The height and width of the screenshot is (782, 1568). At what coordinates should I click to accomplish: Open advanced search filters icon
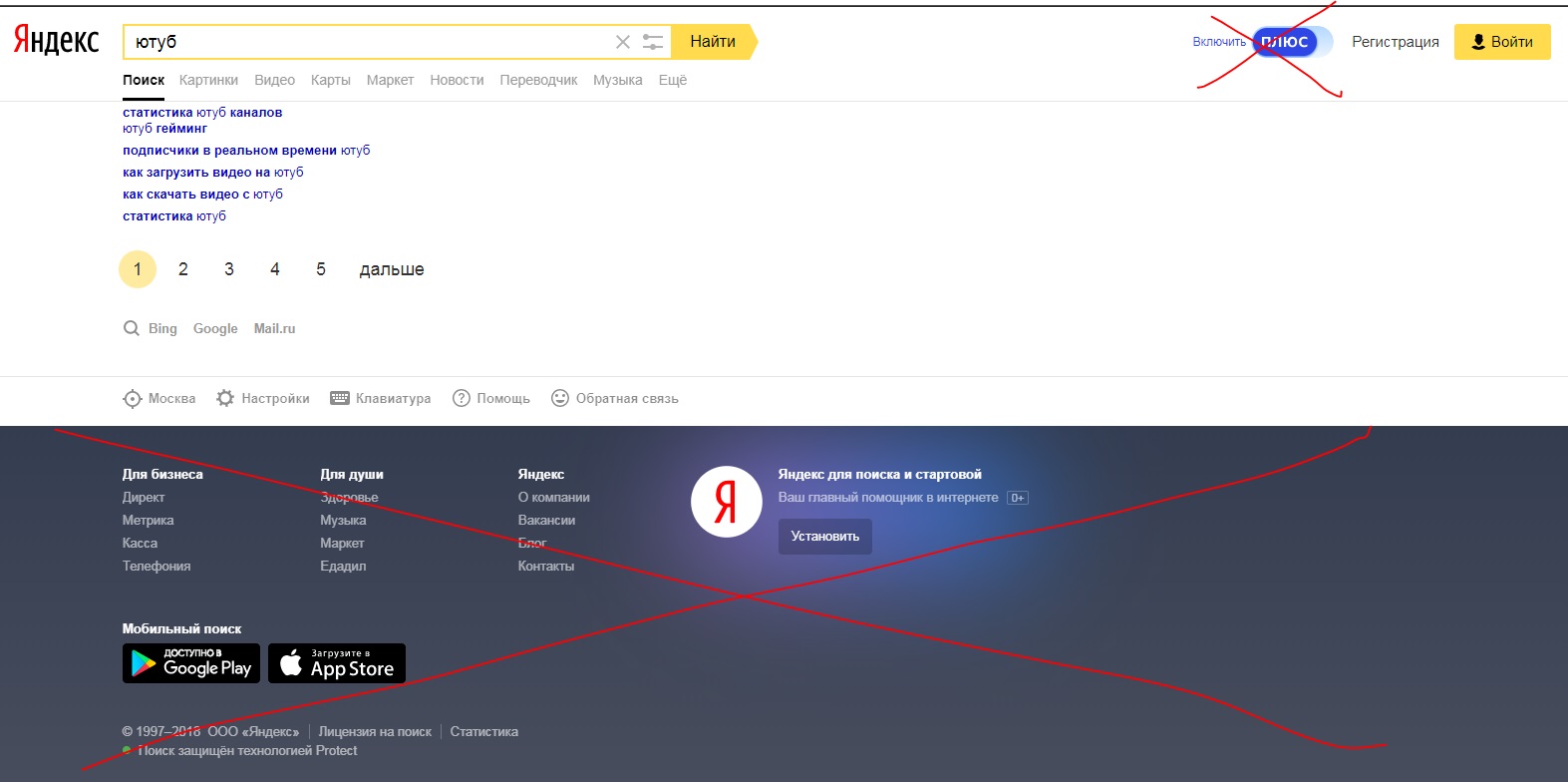point(653,42)
